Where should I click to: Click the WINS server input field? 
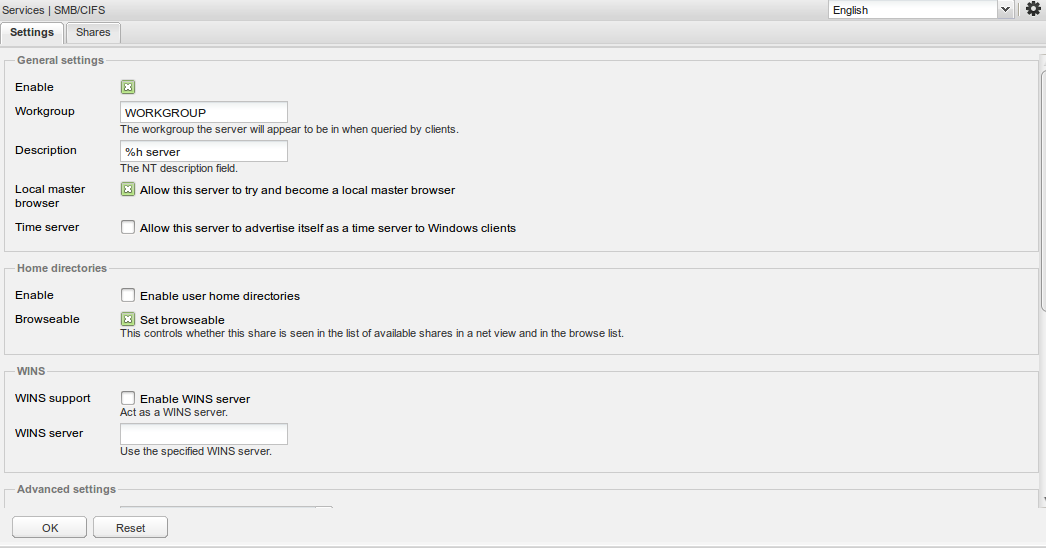pyautogui.click(x=204, y=434)
